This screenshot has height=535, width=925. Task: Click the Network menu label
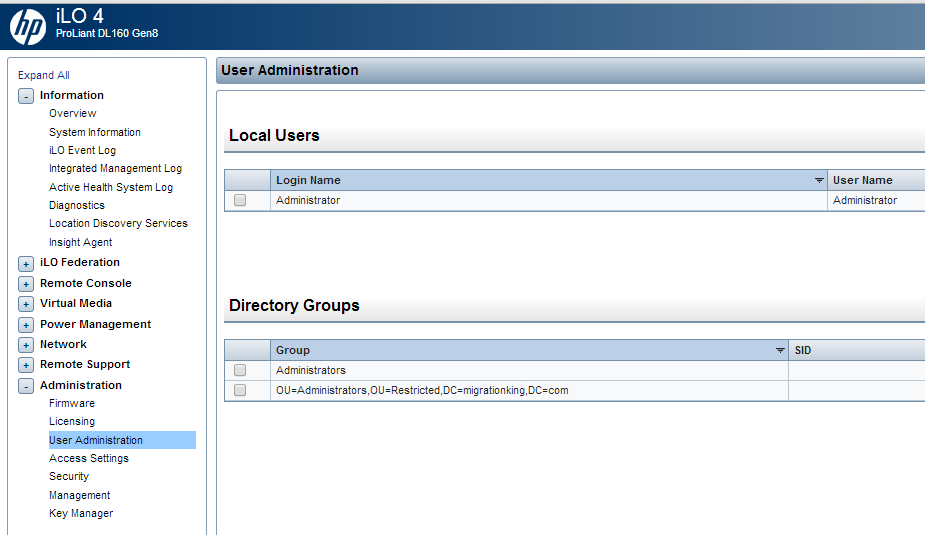[x=63, y=344]
